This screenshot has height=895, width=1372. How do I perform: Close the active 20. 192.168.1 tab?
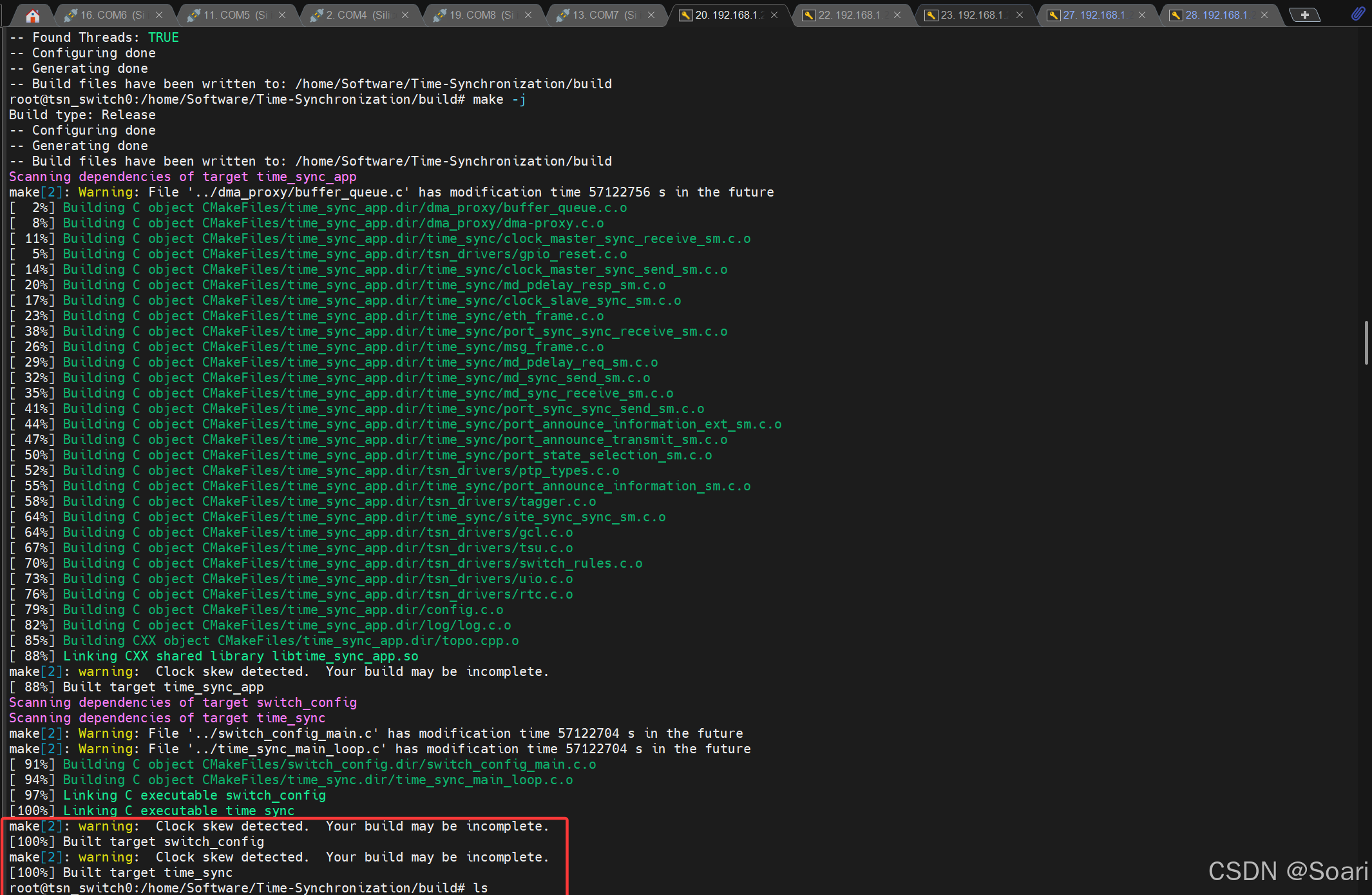point(774,15)
